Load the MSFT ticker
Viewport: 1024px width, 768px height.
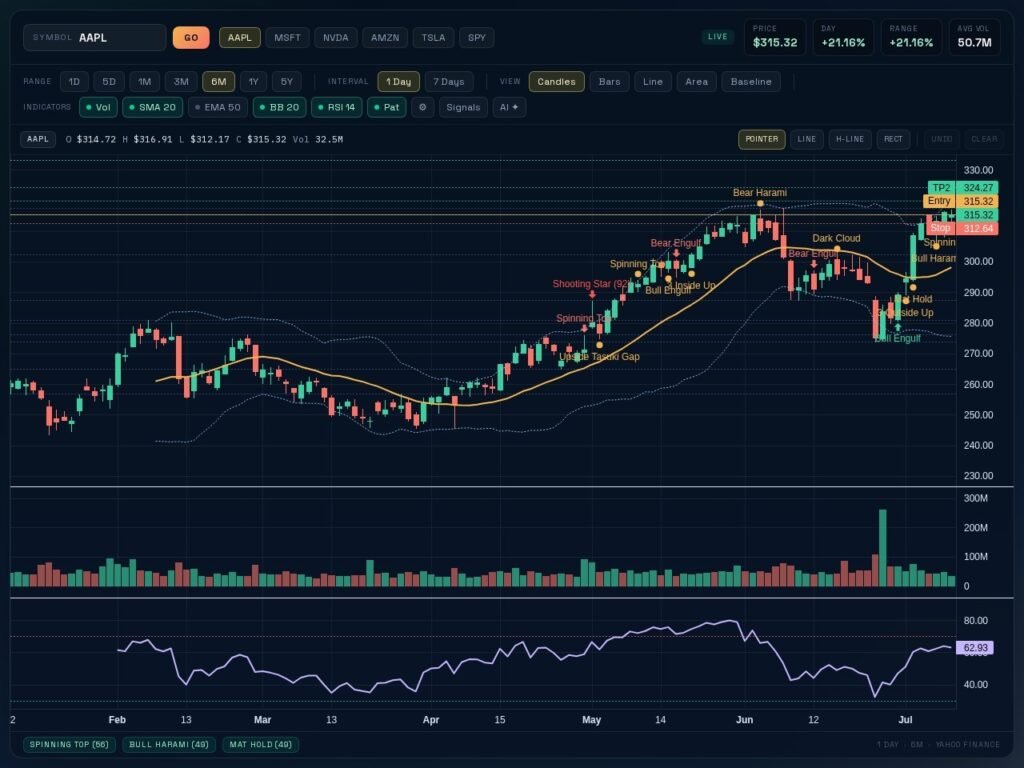click(x=287, y=38)
